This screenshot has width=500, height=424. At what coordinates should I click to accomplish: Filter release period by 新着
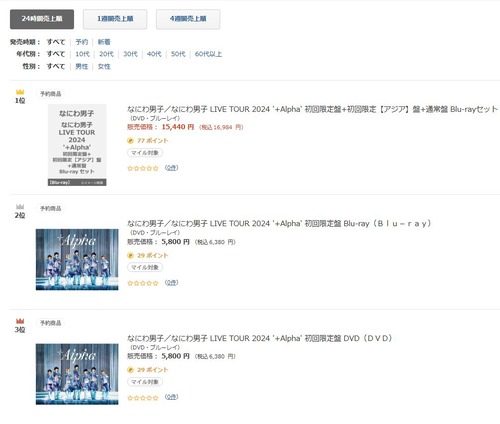click(x=104, y=42)
